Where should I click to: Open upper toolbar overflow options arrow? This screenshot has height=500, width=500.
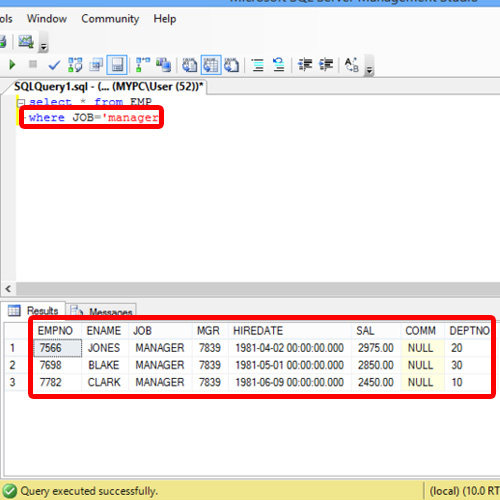coord(44,43)
